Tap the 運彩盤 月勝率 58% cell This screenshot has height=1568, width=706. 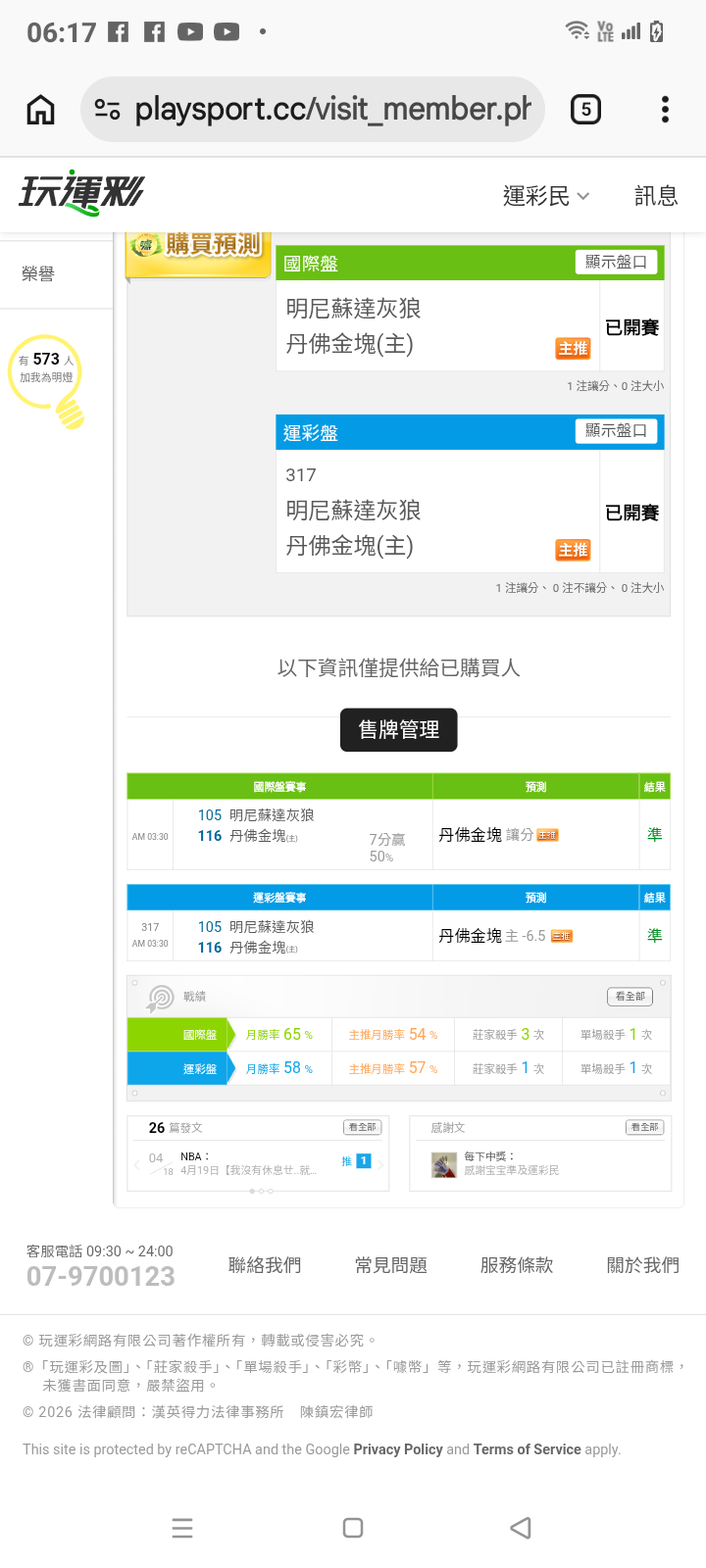pyautogui.click(x=279, y=1069)
